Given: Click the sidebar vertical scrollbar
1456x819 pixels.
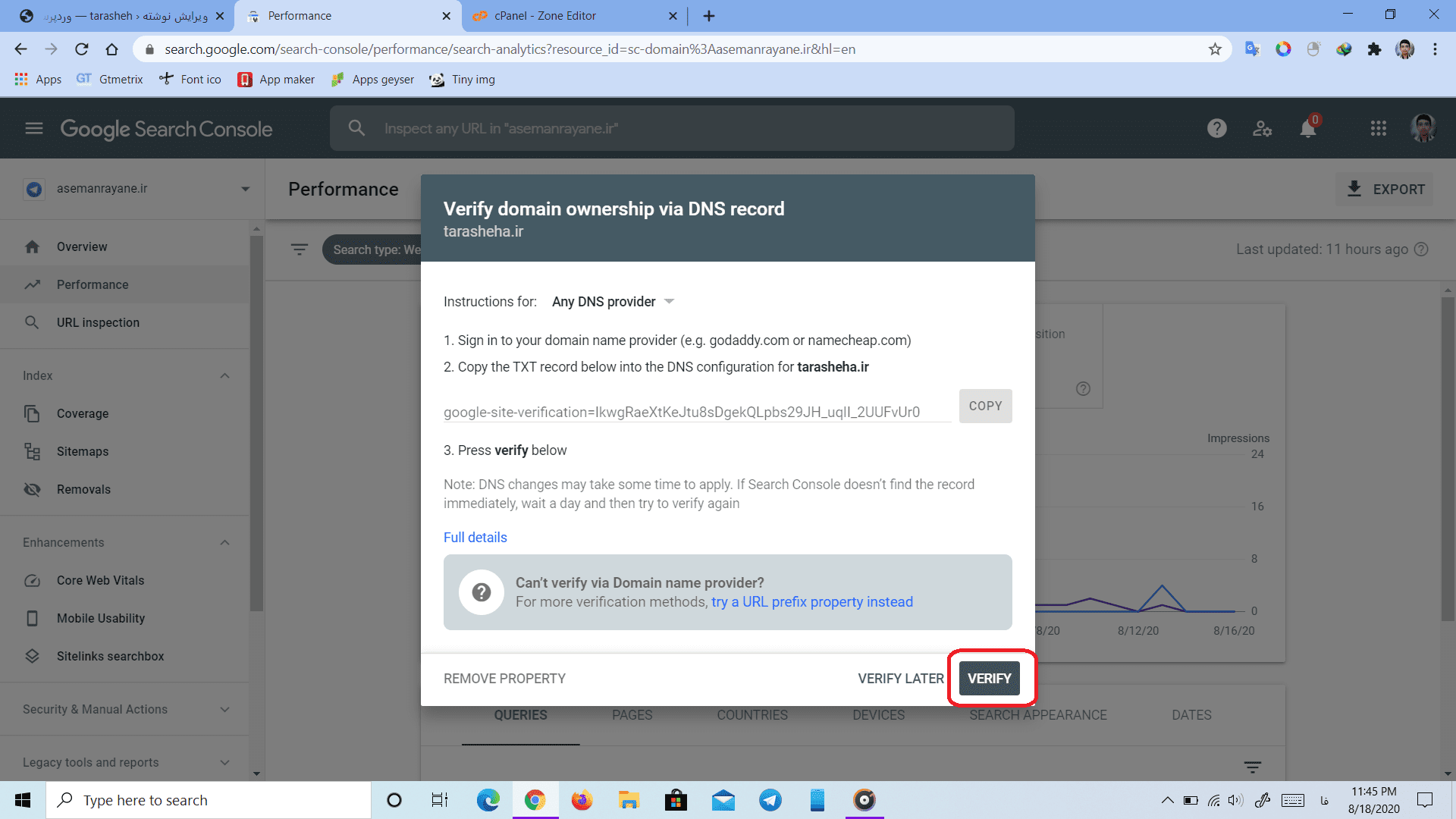Looking at the screenshot, I should point(256,422).
